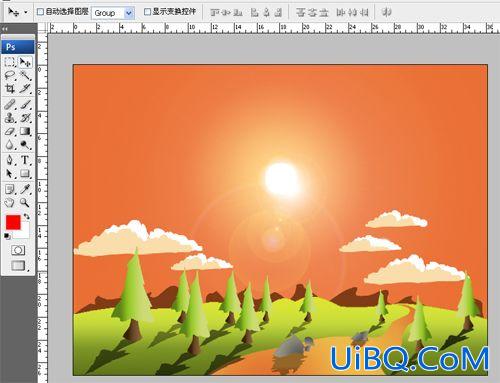This screenshot has width=500, height=383.
Task: Select the Blur tool
Action: coord(10,145)
